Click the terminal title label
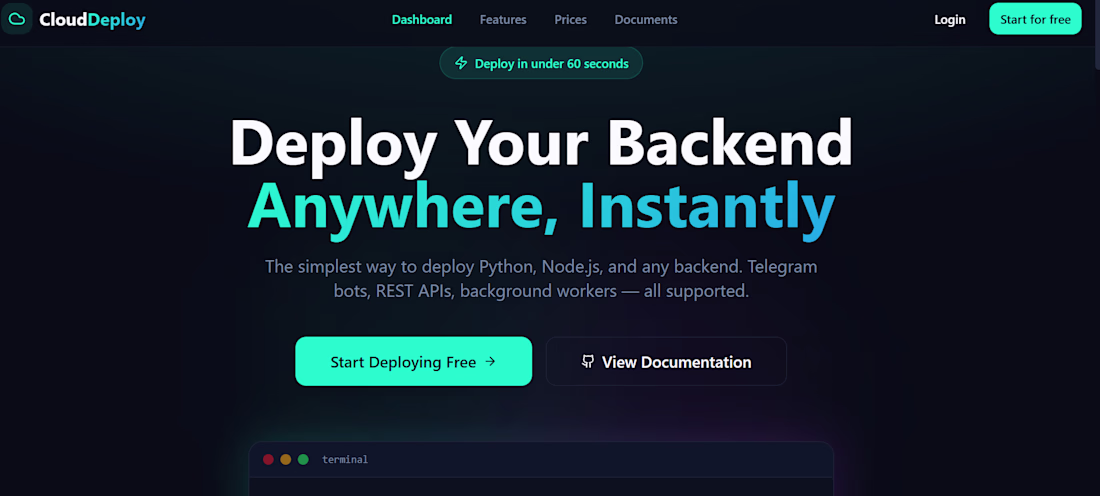 click(x=345, y=460)
